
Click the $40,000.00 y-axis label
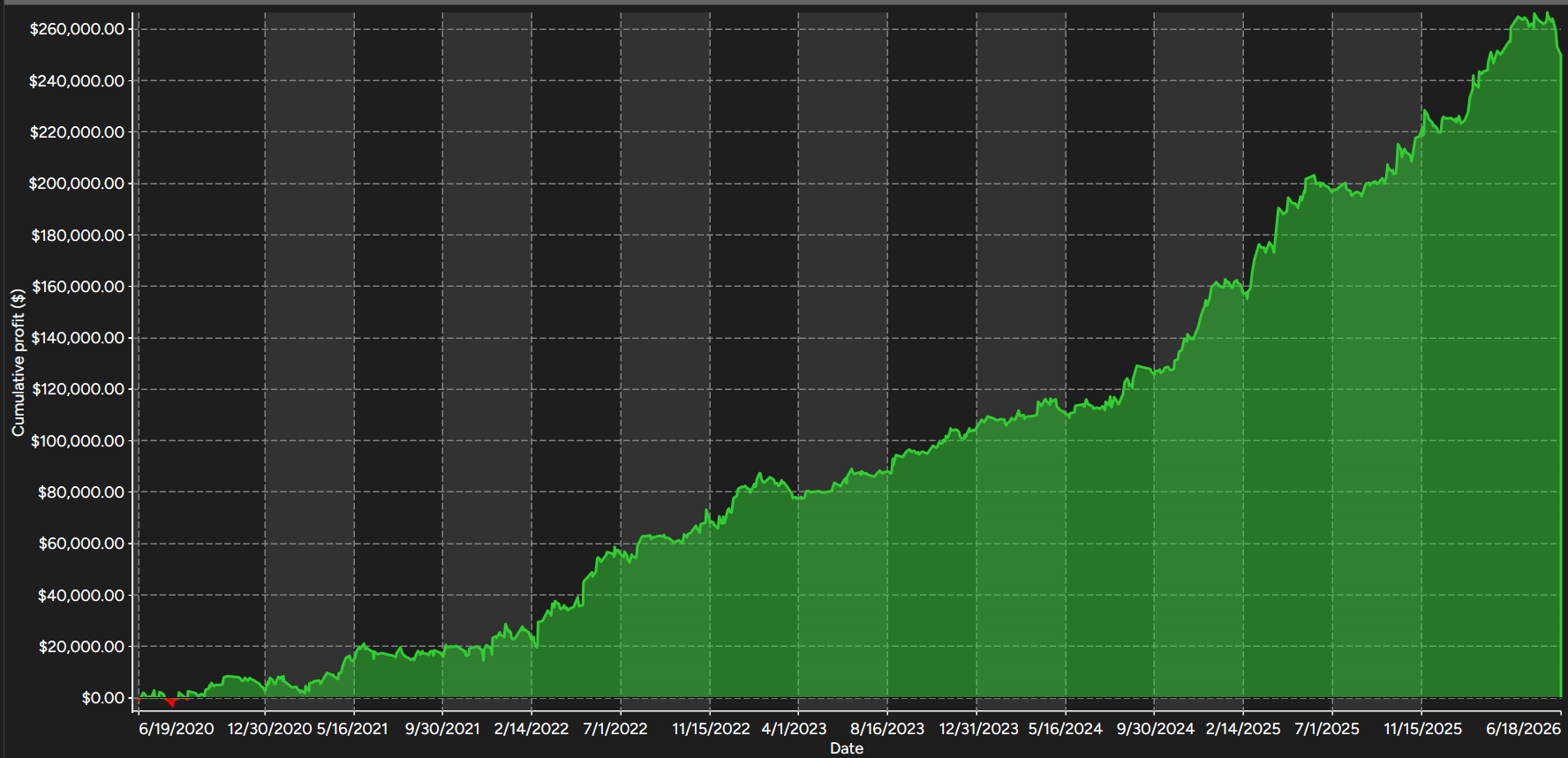click(x=81, y=596)
